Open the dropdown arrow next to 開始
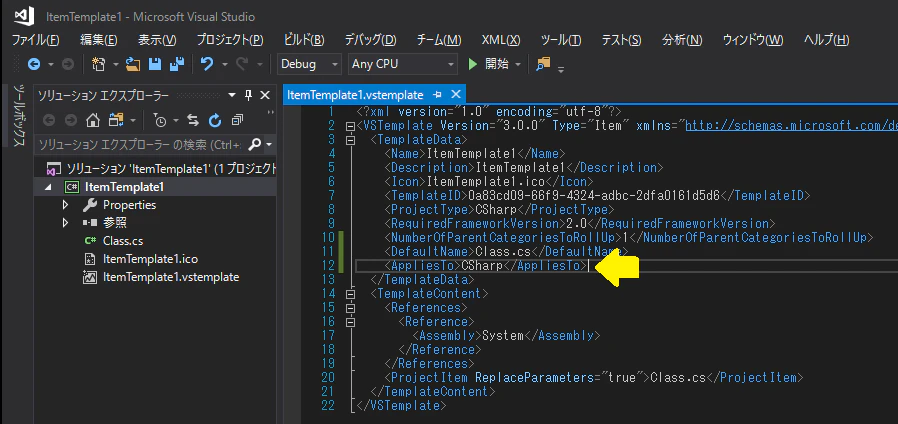 tap(518, 65)
